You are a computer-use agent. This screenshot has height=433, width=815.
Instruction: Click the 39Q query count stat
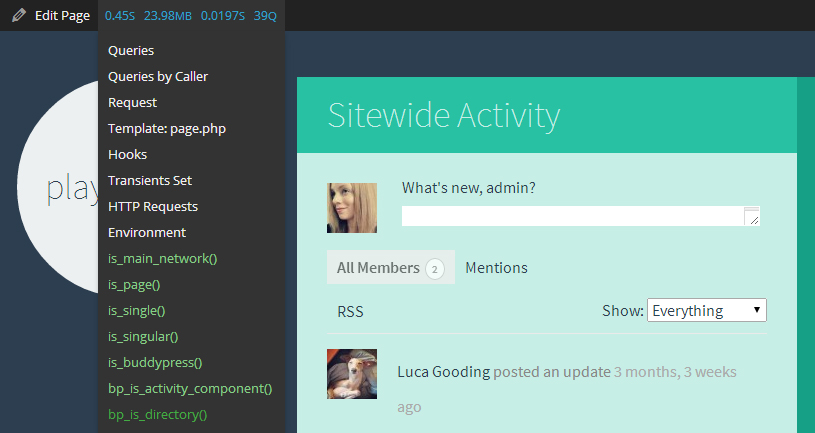pyautogui.click(x=265, y=16)
